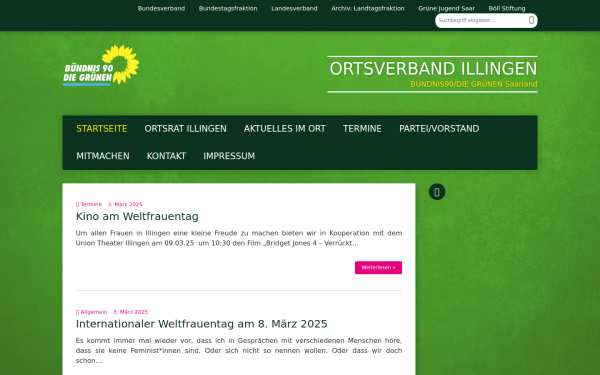The width and height of the screenshot is (600, 375).
Task: Click the Allgemein category tag icon
Action: (77, 312)
